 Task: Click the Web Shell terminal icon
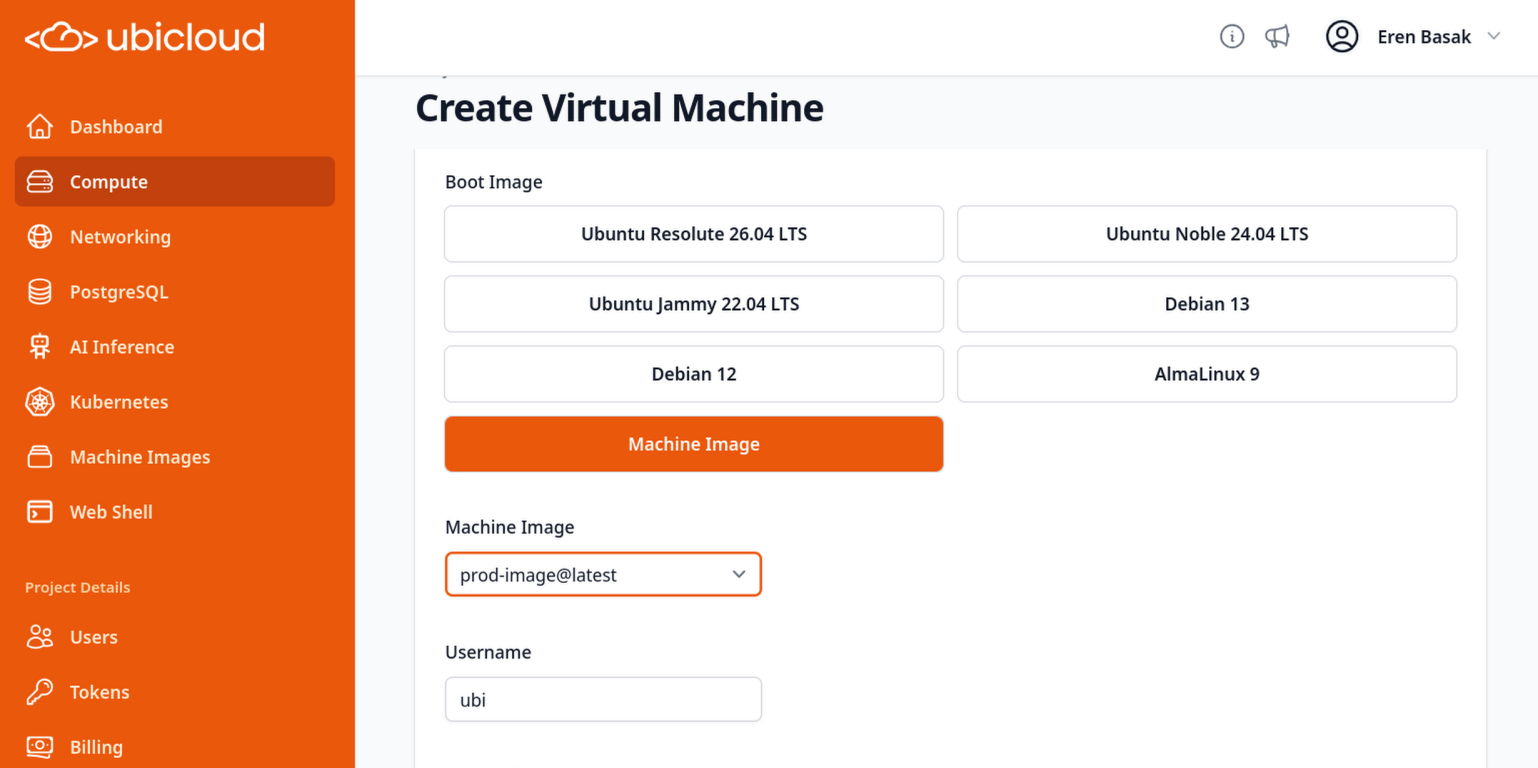[x=39, y=512]
